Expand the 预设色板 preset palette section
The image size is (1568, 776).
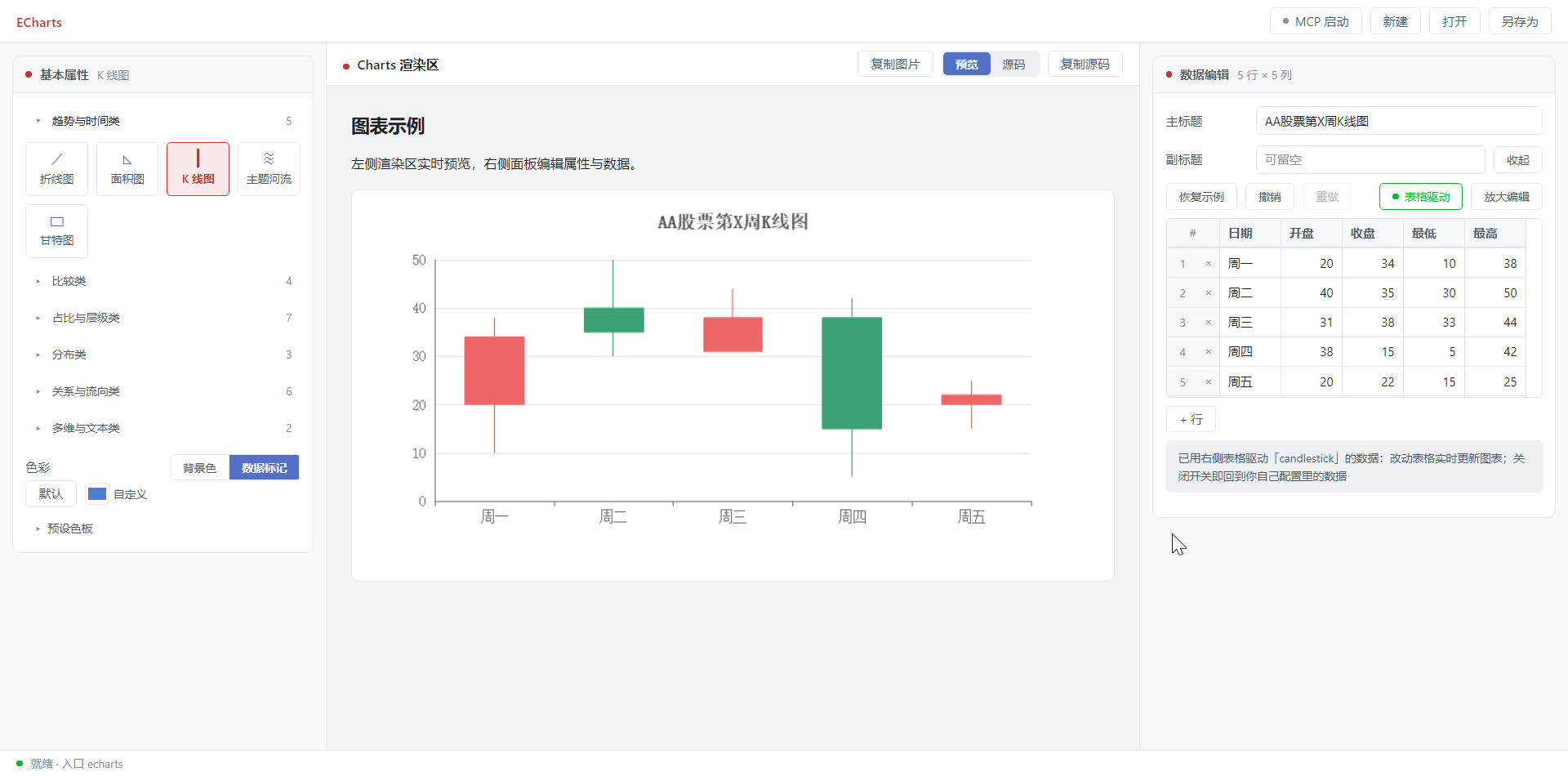coord(64,528)
